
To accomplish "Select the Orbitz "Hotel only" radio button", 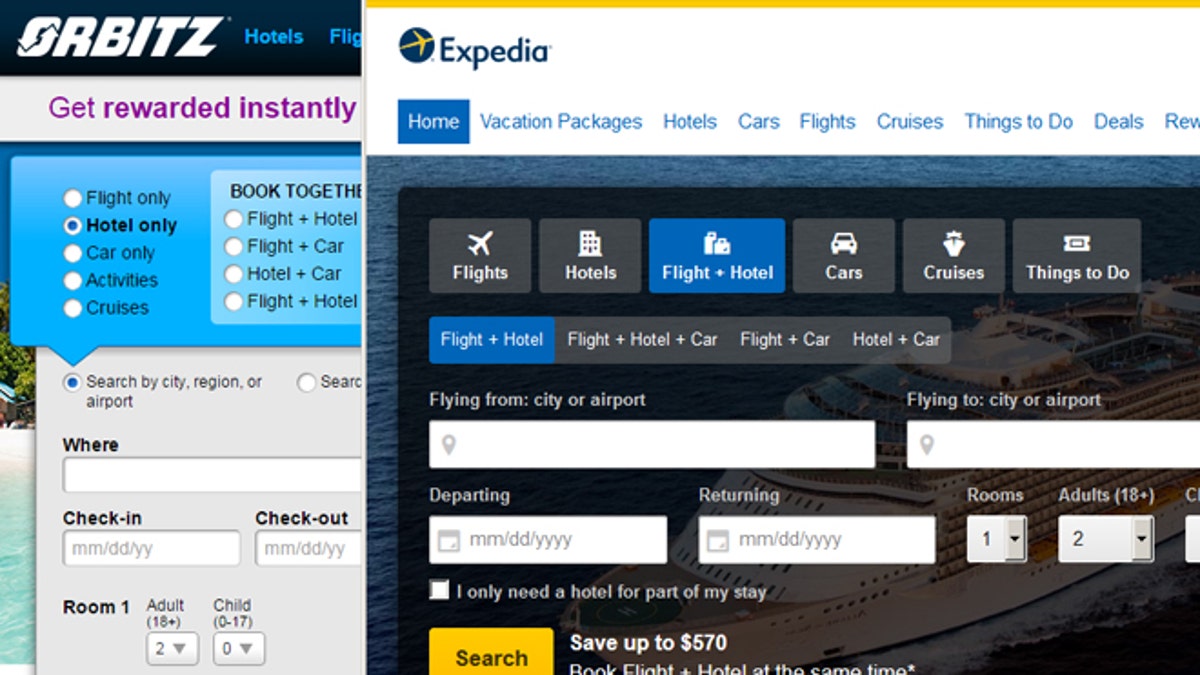I will point(73,226).
